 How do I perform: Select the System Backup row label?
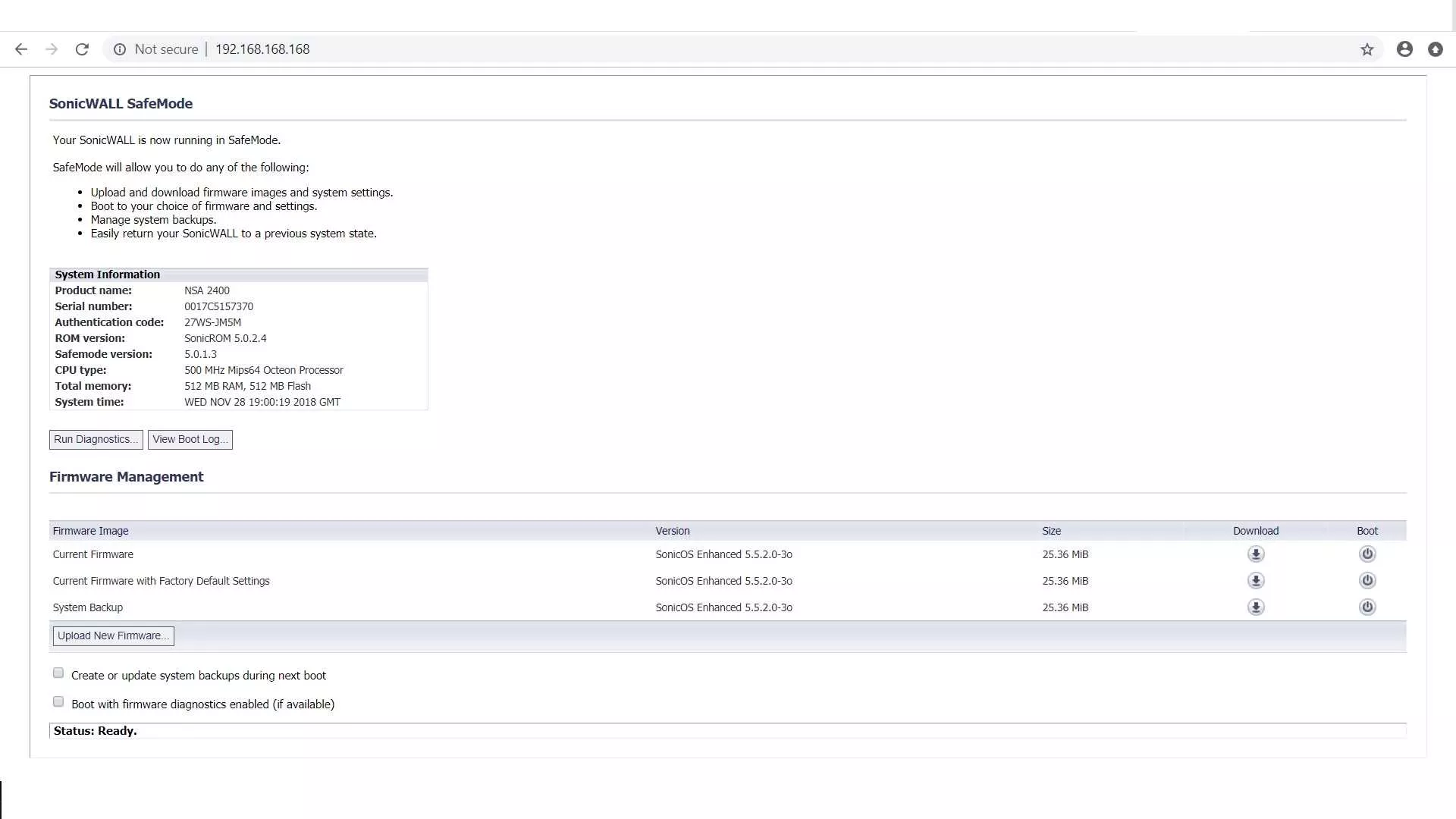tap(88, 608)
